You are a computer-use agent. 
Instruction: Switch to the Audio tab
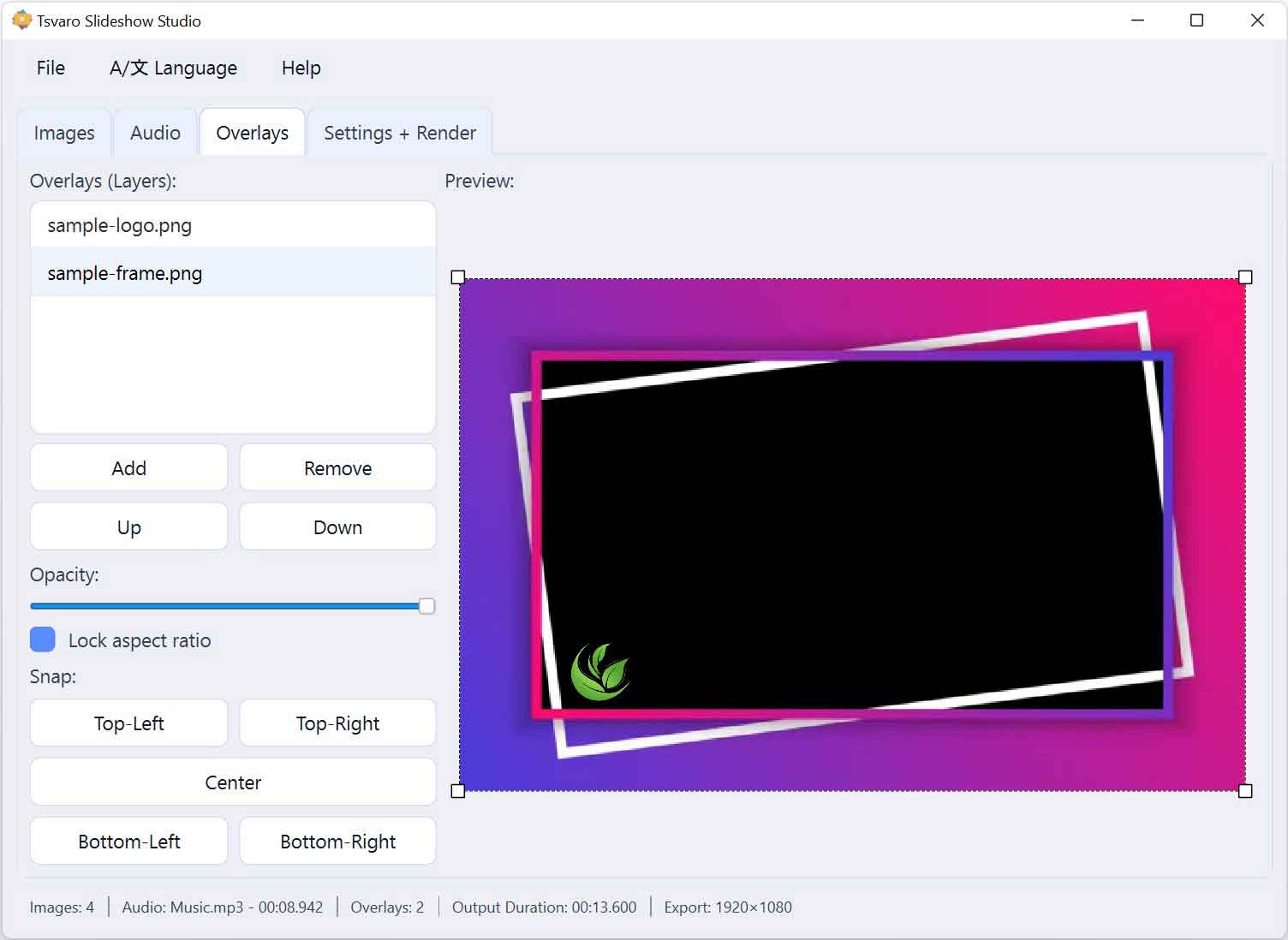point(155,133)
